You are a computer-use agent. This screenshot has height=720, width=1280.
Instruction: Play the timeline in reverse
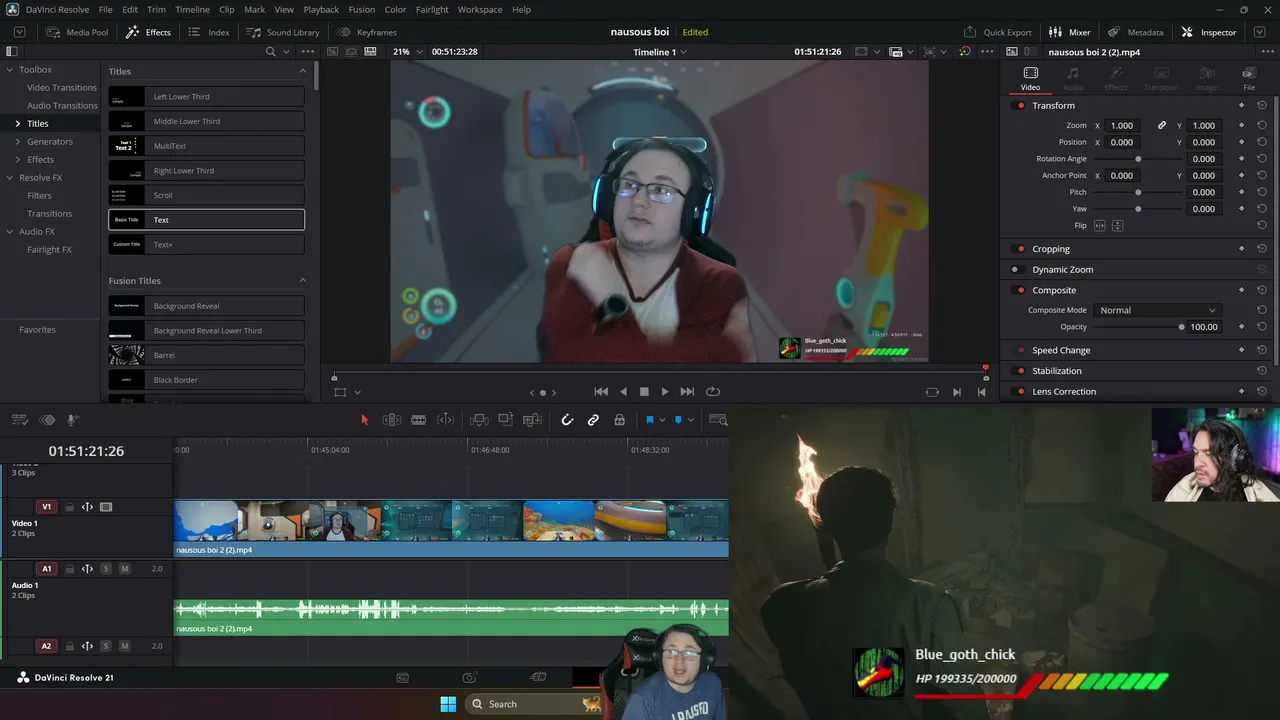click(x=624, y=392)
